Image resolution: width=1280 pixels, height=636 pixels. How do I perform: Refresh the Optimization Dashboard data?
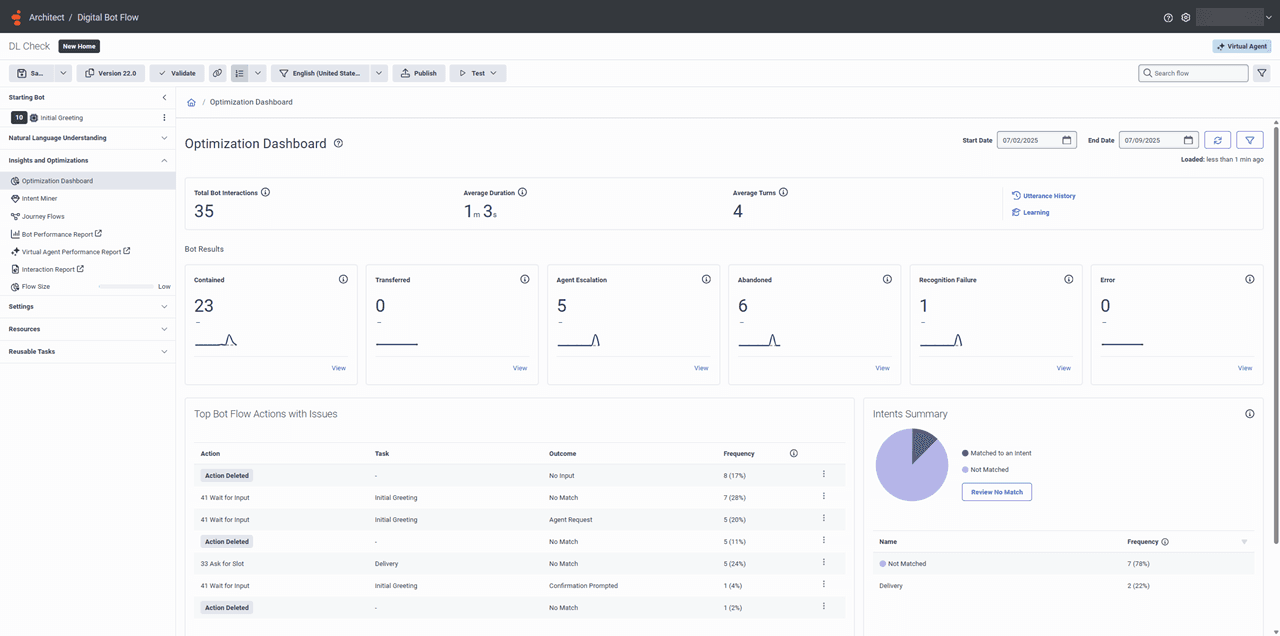[1217, 140]
